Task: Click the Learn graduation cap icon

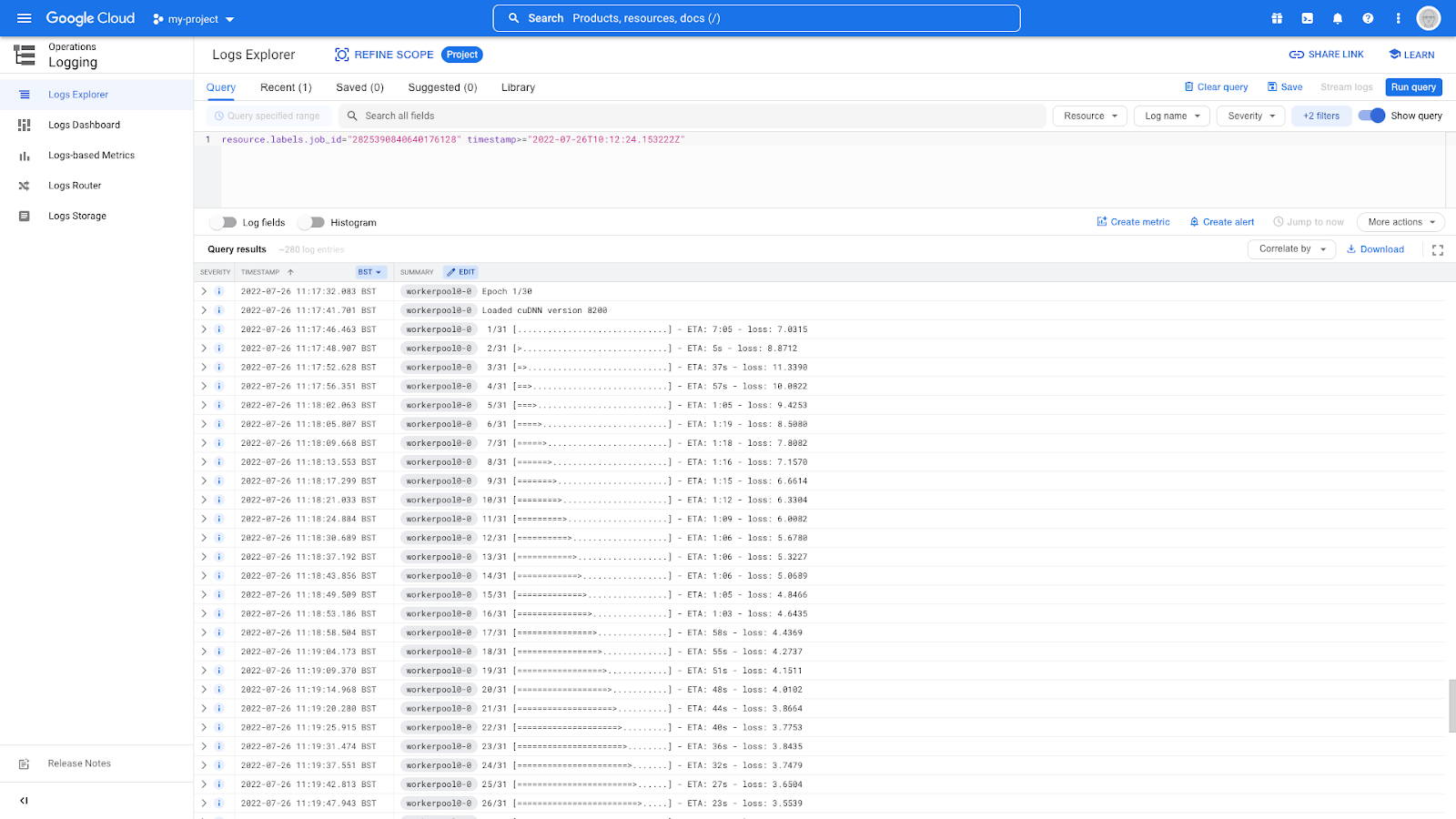Action: click(x=1394, y=55)
